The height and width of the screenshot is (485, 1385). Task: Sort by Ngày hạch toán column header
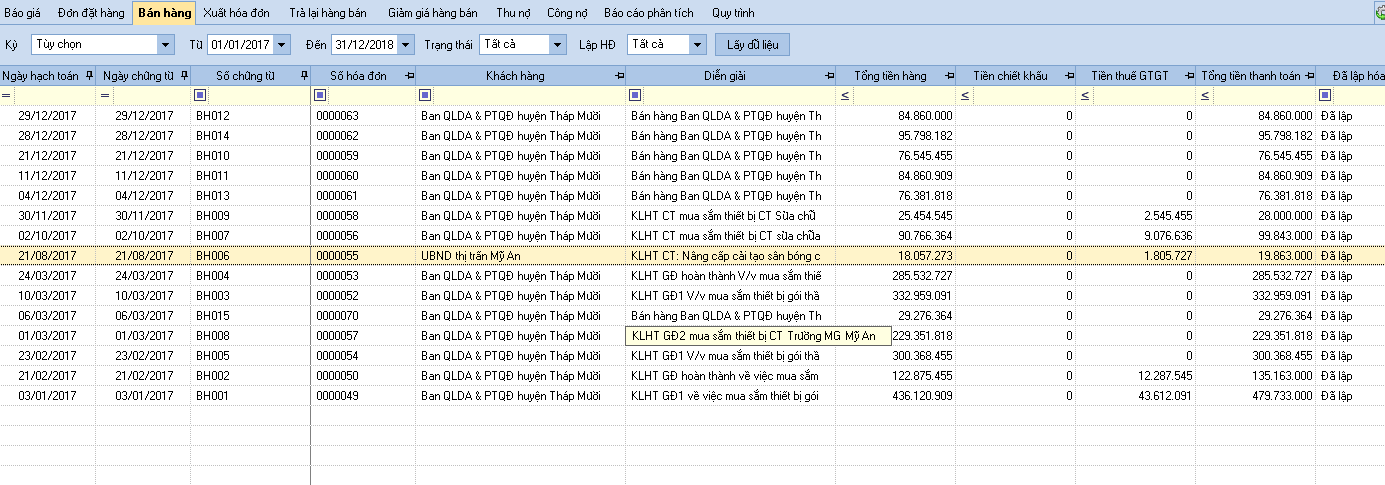[x=40, y=76]
